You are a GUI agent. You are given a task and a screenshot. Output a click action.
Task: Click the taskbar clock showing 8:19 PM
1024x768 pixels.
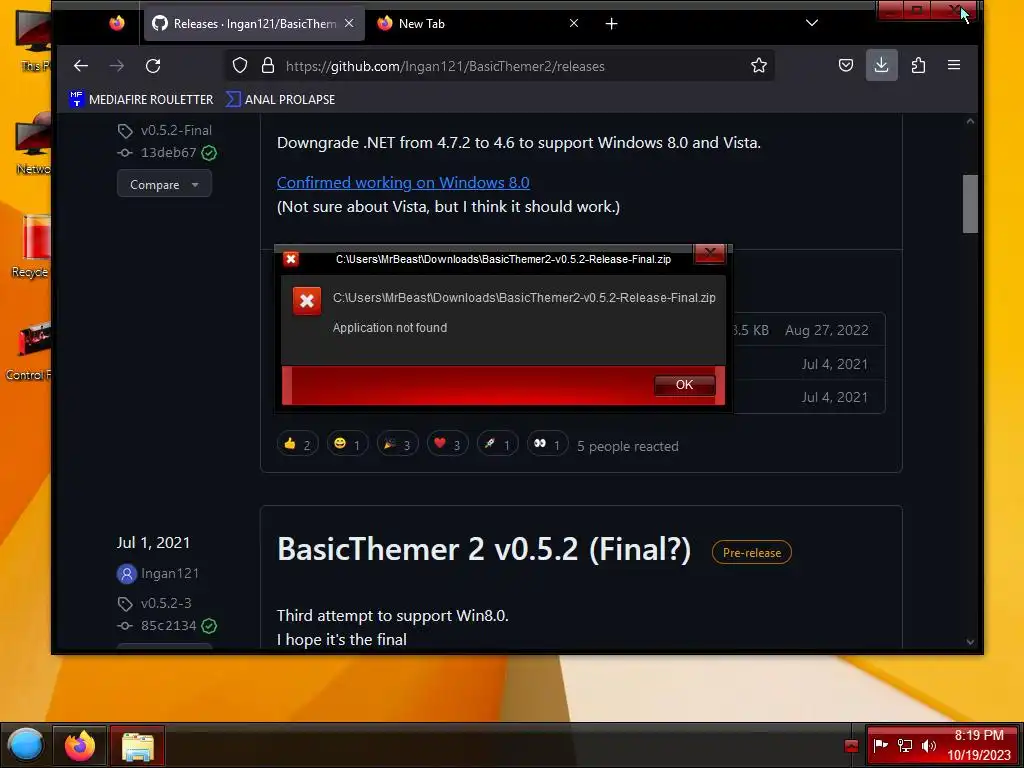point(979,745)
